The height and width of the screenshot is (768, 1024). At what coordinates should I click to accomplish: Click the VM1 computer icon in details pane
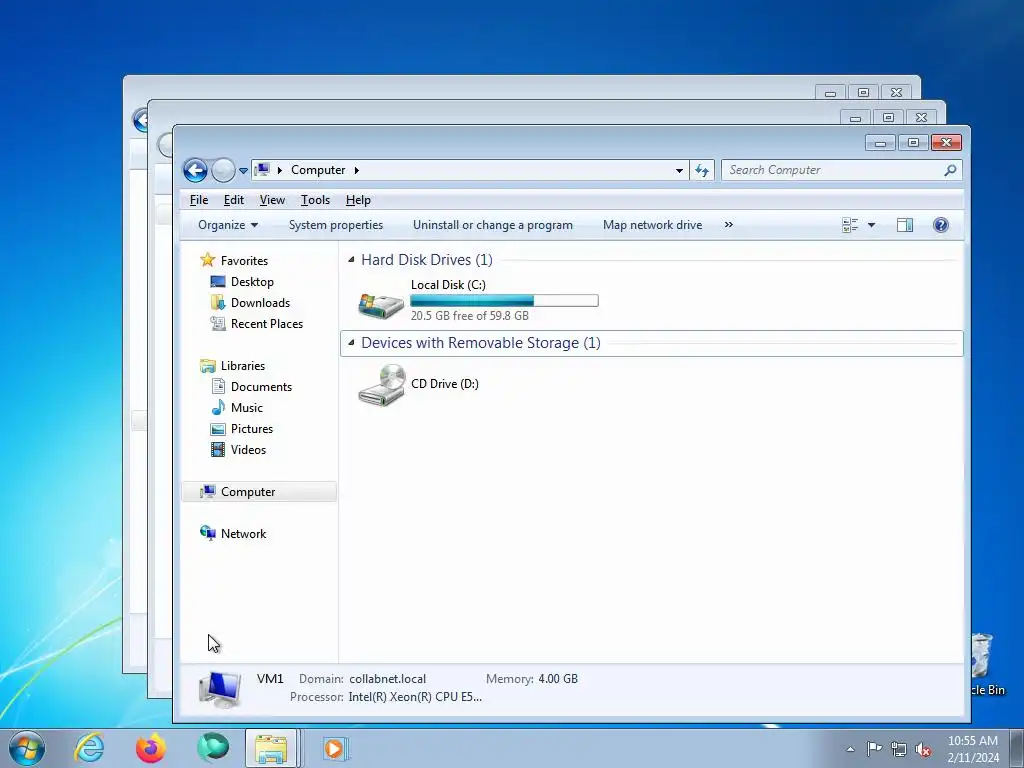[x=220, y=689]
